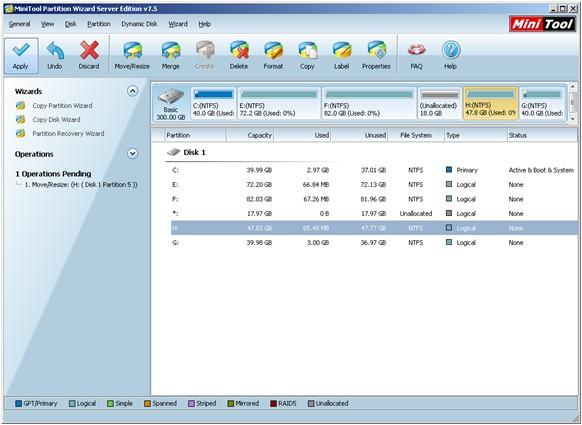Choose the Format partition tool

[273, 56]
